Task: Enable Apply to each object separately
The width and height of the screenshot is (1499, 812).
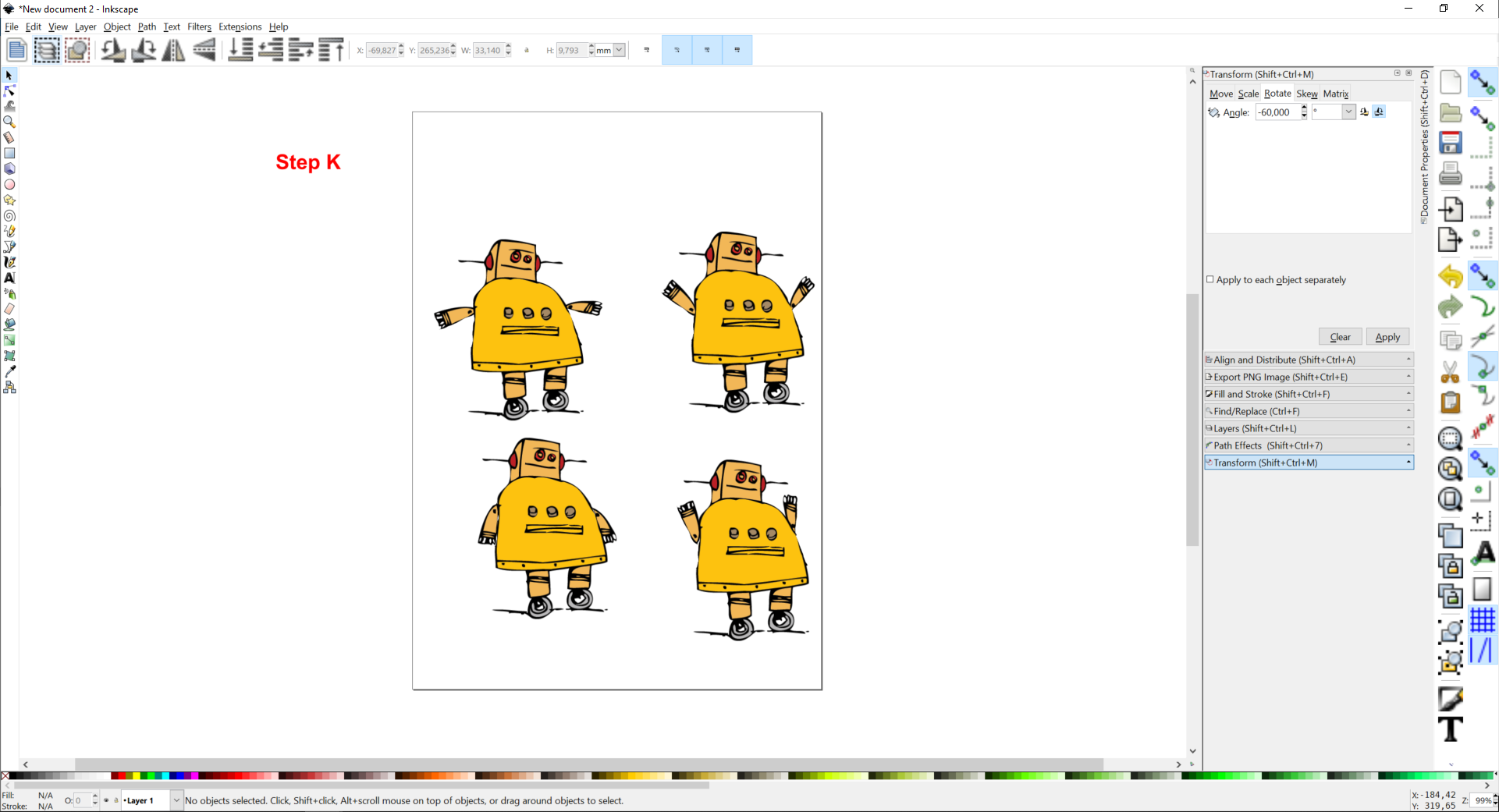Action: coord(1211,279)
